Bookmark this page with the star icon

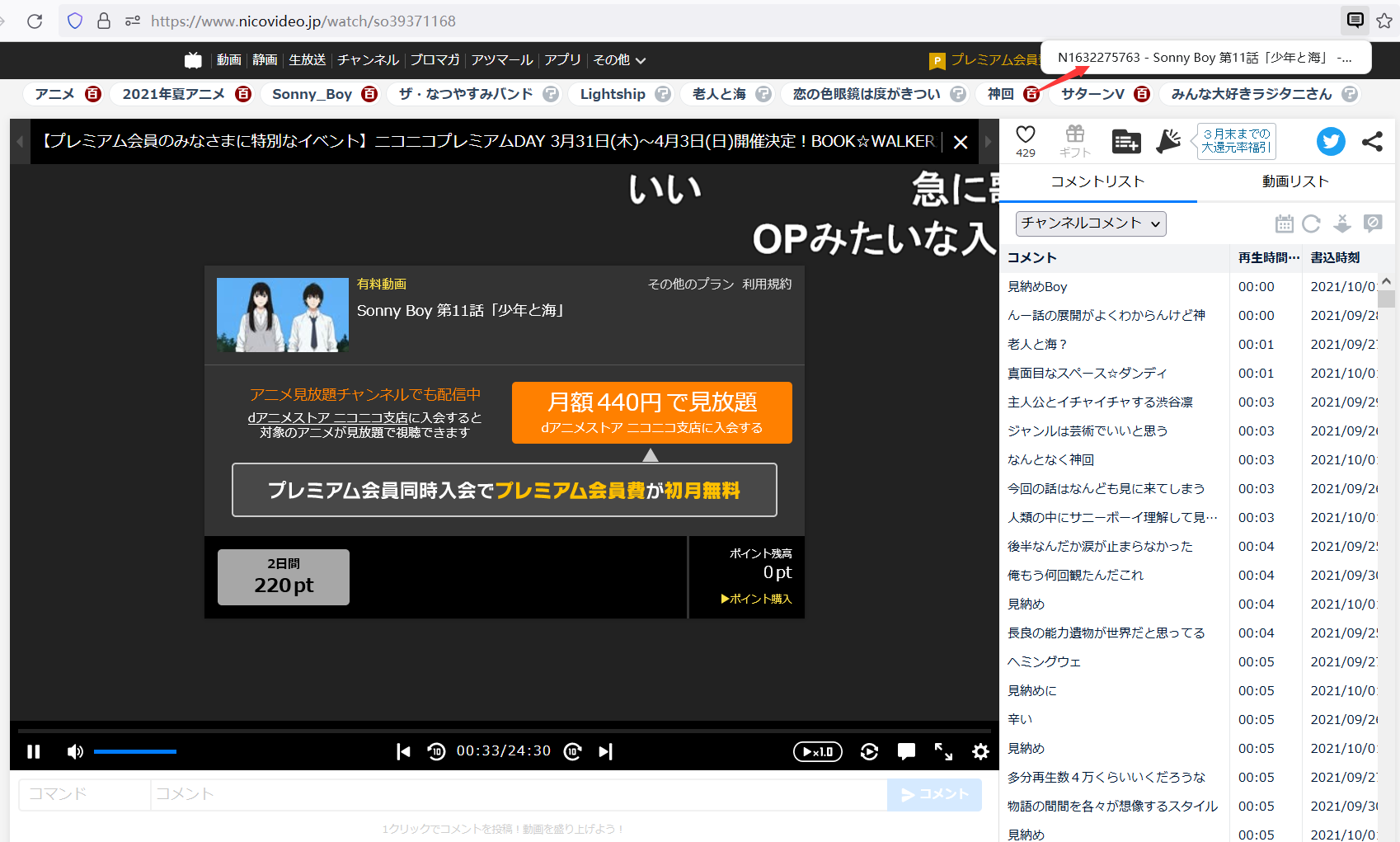(1384, 21)
